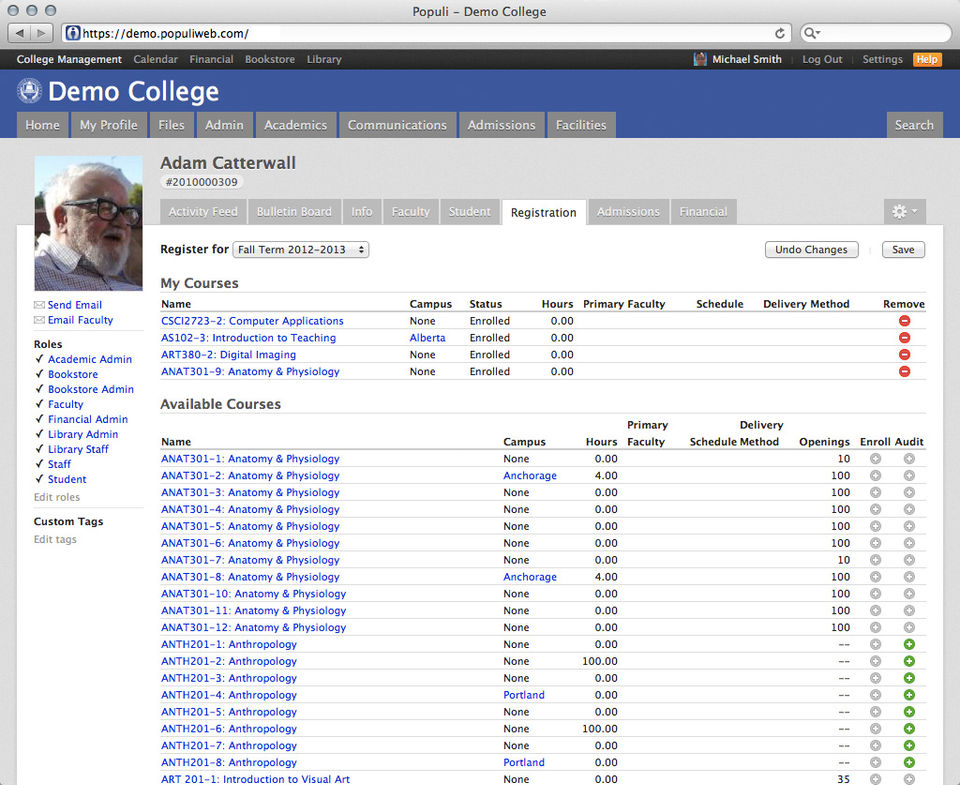This screenshot has width=960, height=785.
Task: Click the Email Faculty link
Action: click(80, 320)
